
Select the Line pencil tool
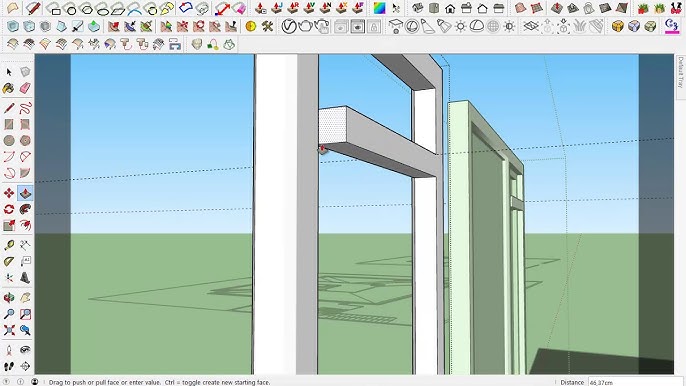point(9,108)
